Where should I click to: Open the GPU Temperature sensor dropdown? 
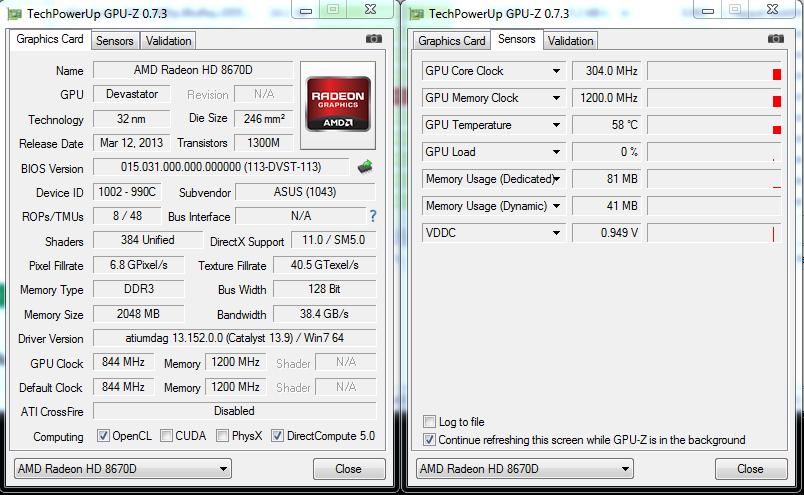pos(556,125)
